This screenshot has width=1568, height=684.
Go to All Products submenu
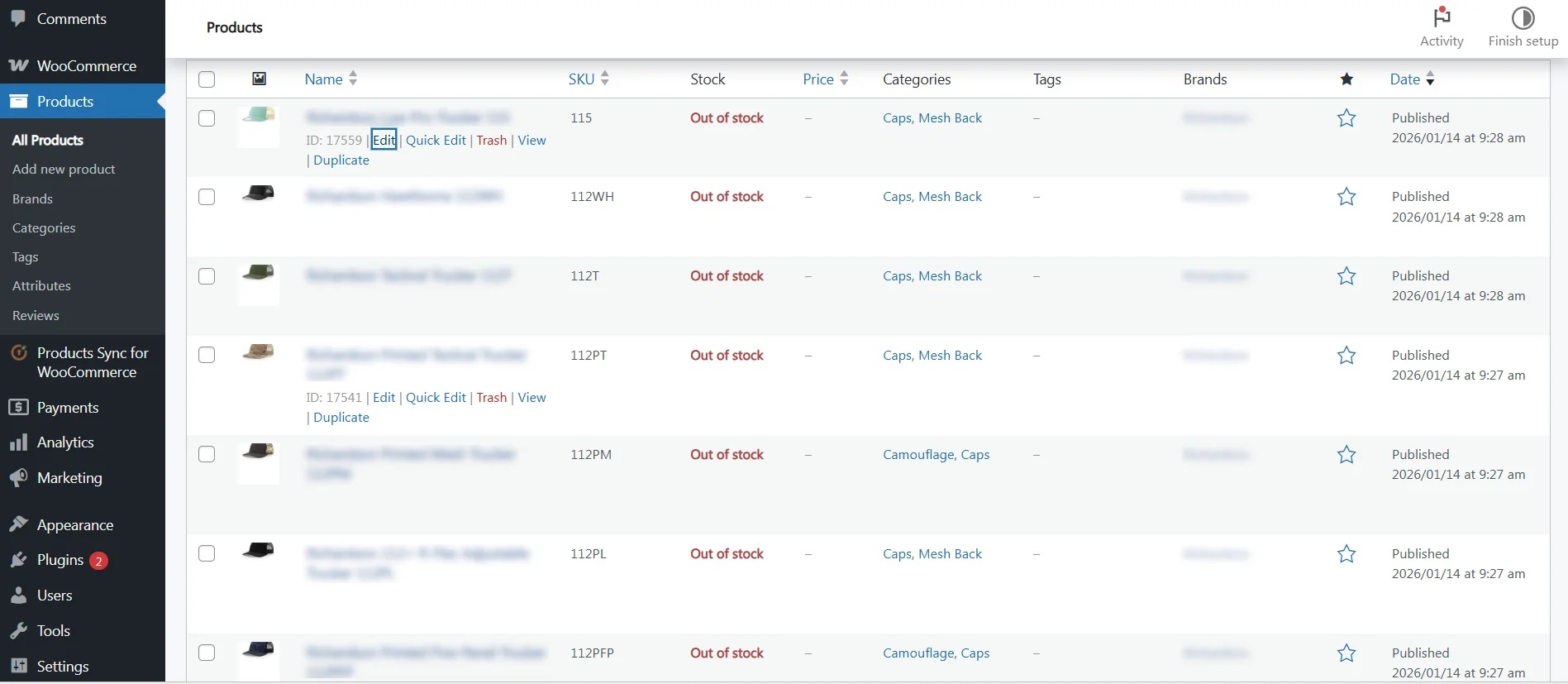click(x=48, y=140)
